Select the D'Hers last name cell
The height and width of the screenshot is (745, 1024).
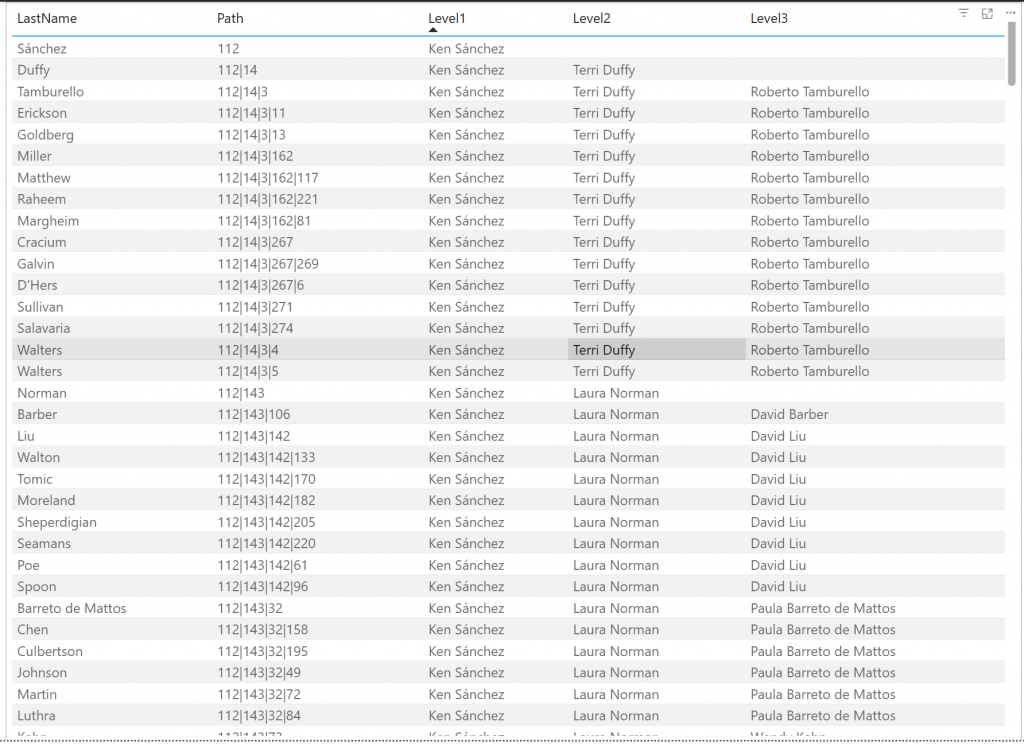(x=40, y=285)
